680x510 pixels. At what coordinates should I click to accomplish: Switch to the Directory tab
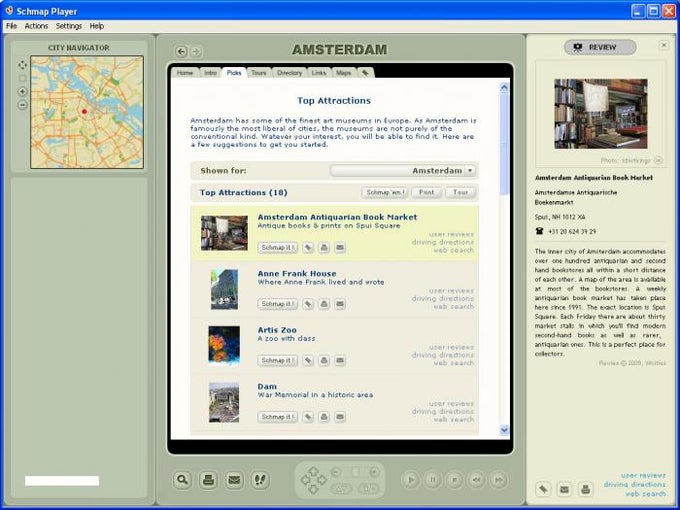[x=289, y=73]
